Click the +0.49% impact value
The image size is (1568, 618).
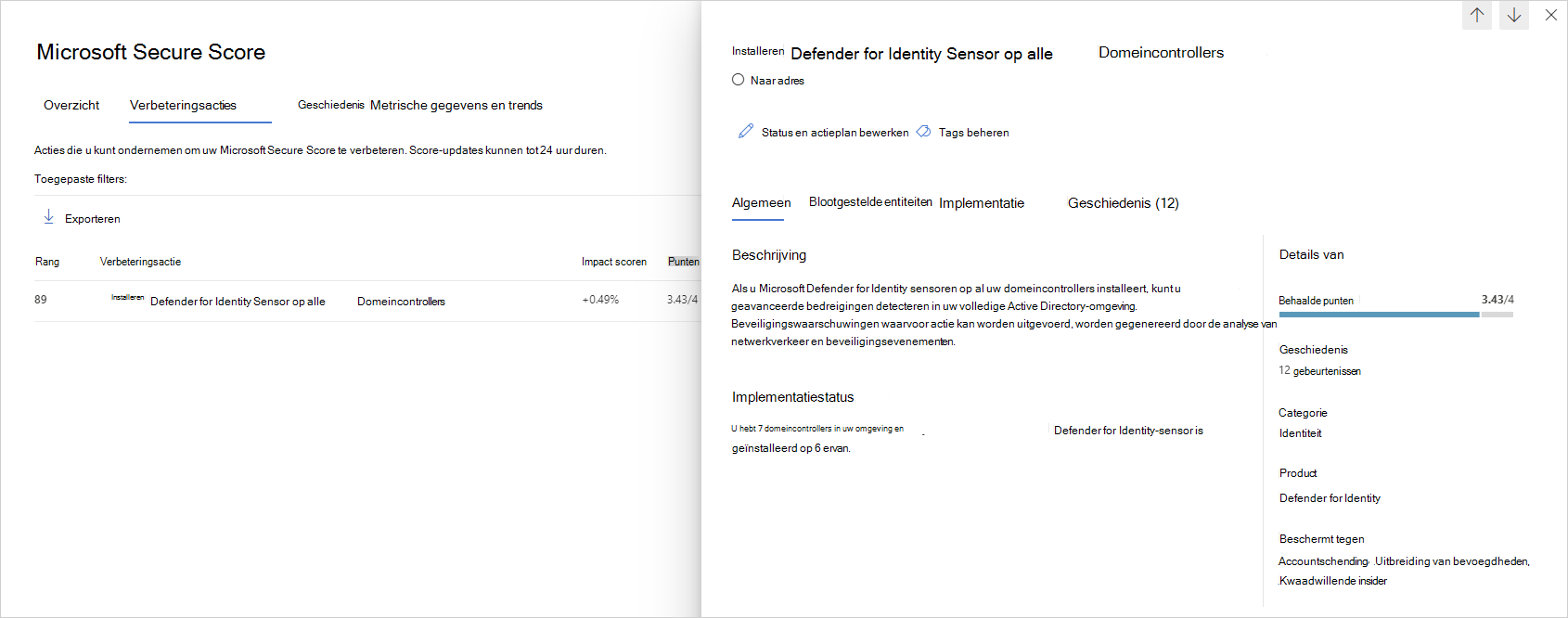point(600,300)
